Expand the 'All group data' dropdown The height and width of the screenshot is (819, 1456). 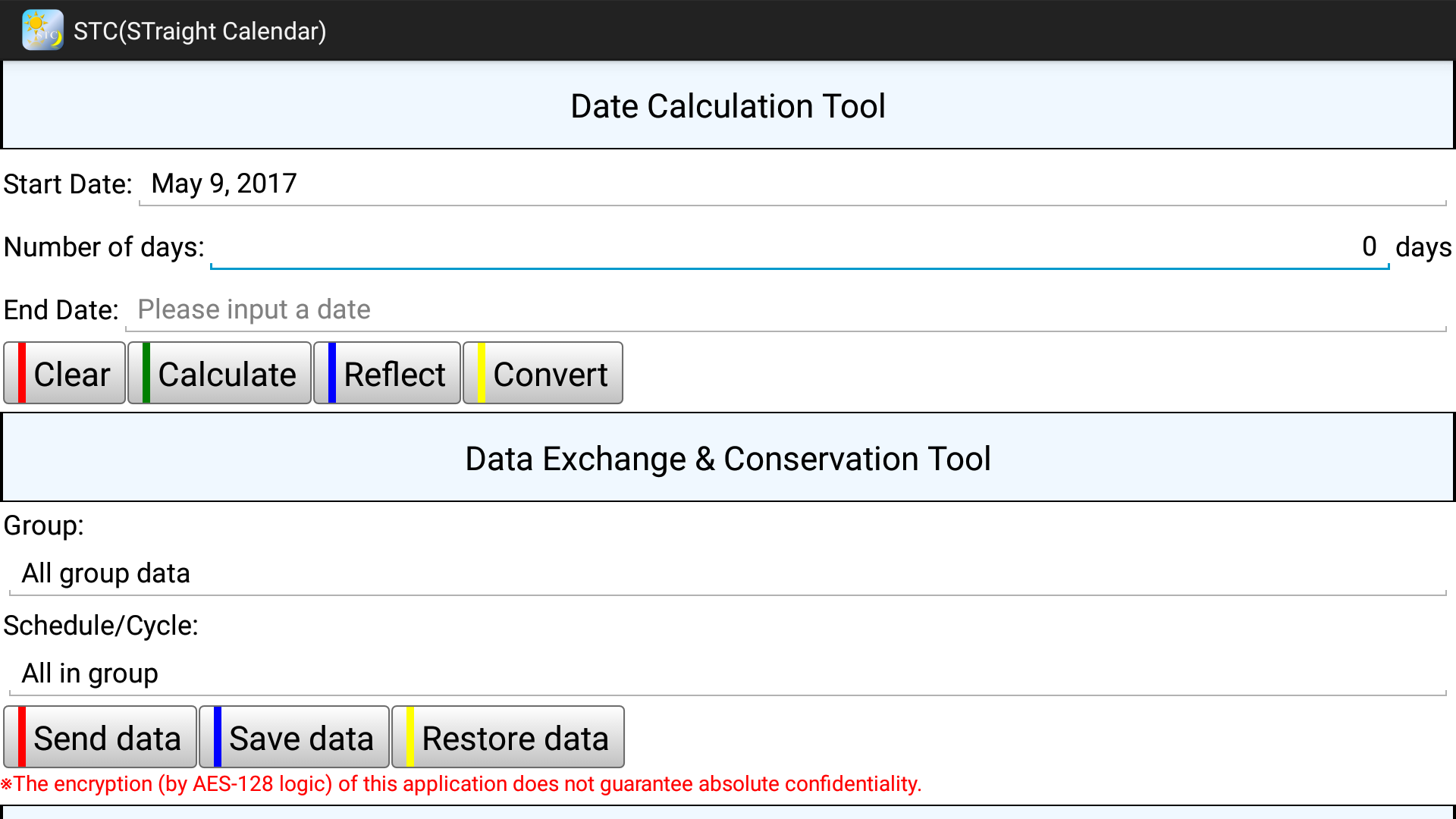tap(728, 574)
